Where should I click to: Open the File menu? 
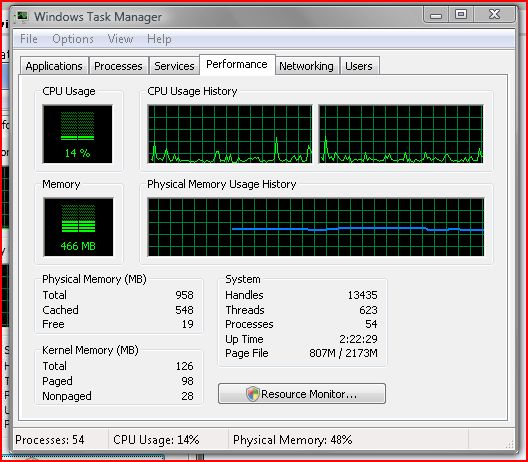pos(29,39)
